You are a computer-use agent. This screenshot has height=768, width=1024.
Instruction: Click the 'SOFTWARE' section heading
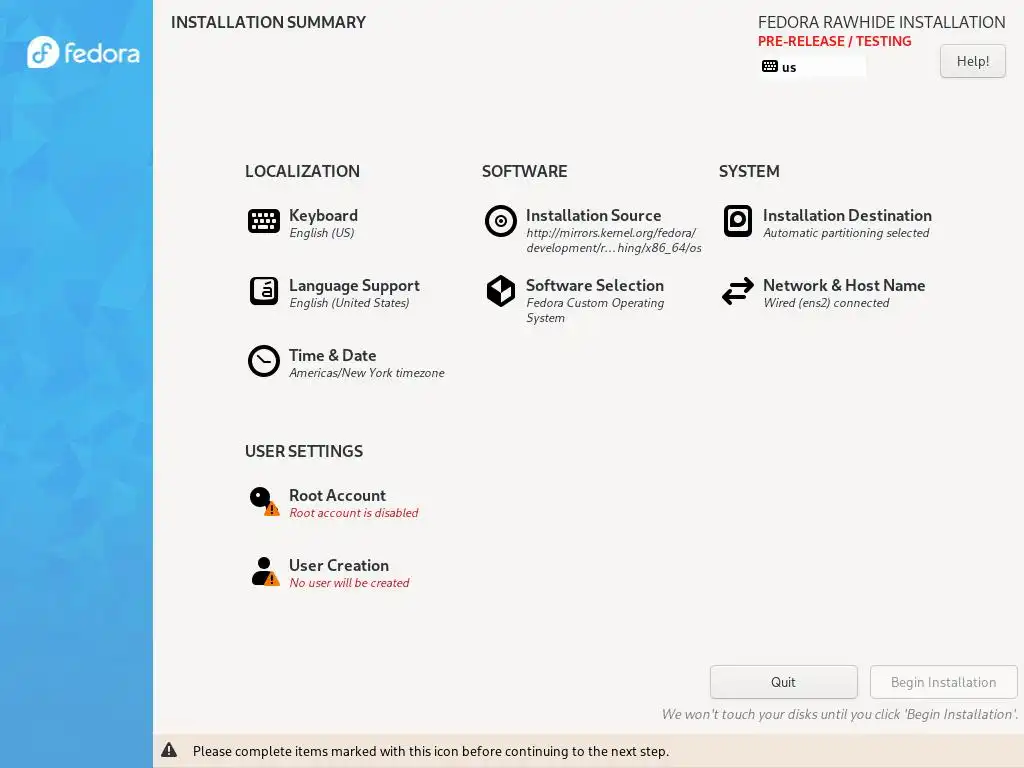click(x=524, y=171)
